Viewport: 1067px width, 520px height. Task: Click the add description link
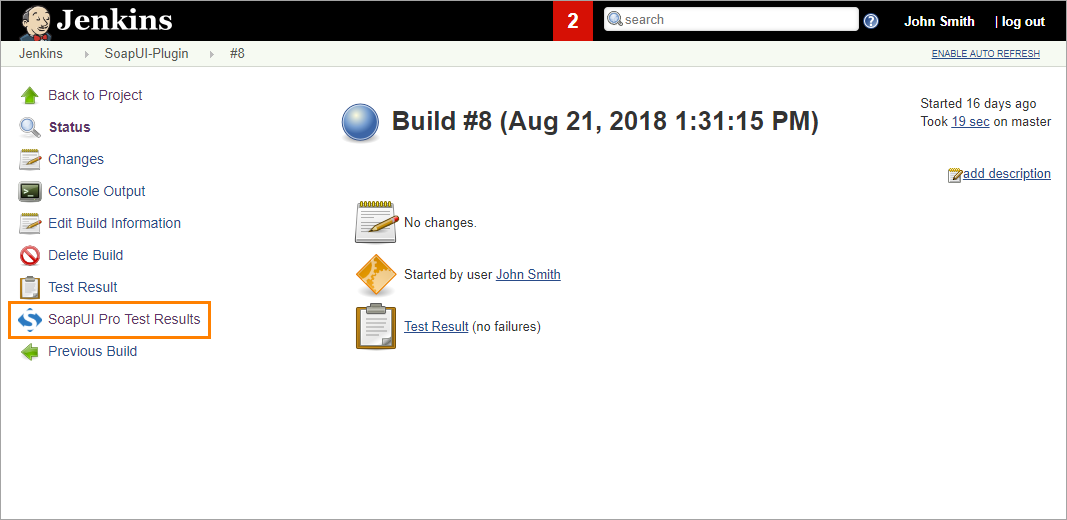click(1007, 174)
